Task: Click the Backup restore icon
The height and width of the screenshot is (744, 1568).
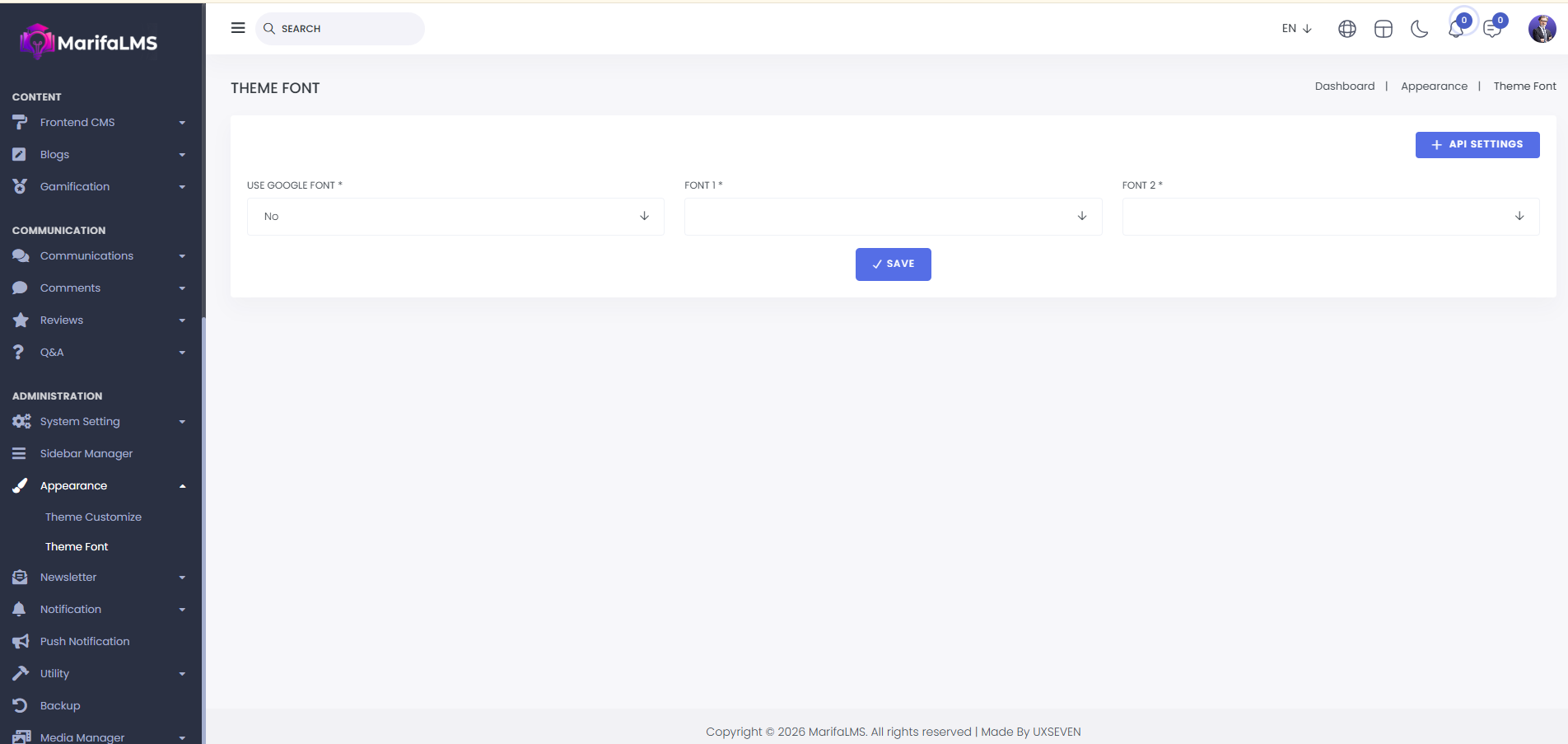Action: (21, 705)
